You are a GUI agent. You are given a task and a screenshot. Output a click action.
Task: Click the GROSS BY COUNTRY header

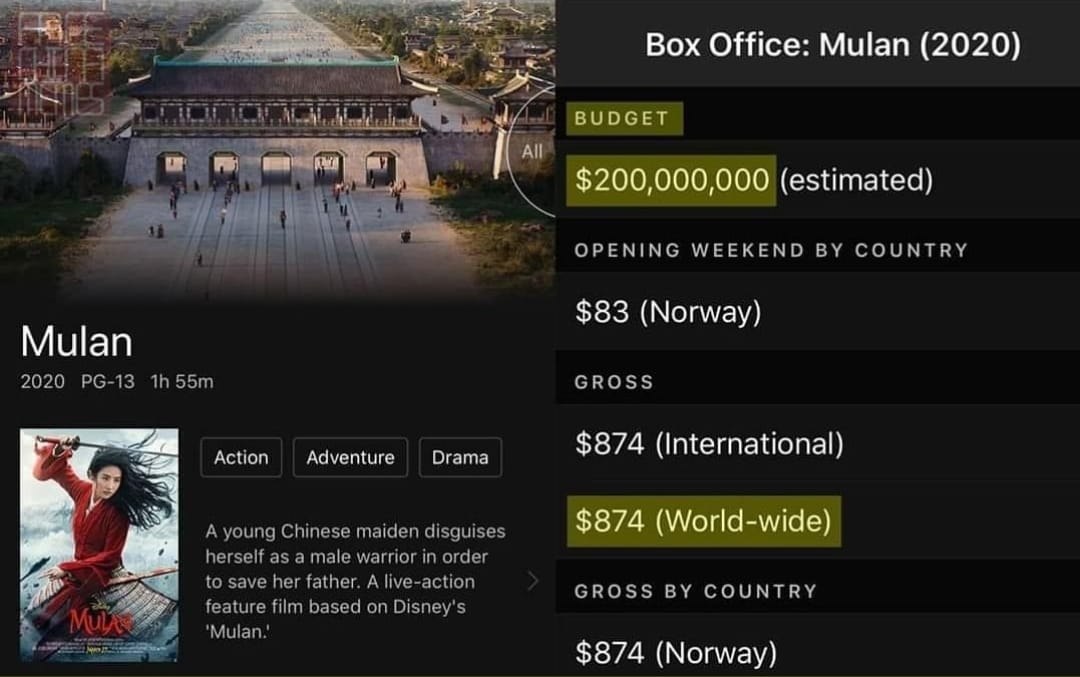[696, 592]
